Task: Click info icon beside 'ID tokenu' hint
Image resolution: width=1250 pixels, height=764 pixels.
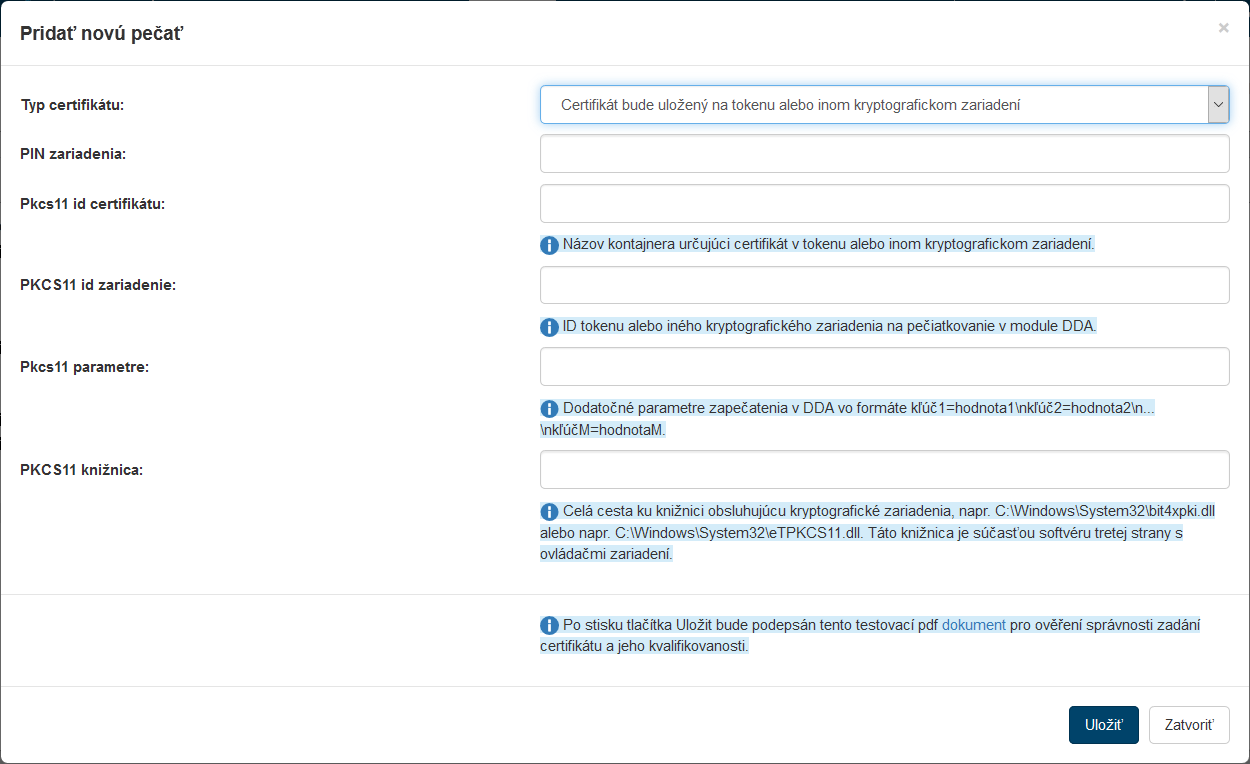Action: click(x=549, y=327)
